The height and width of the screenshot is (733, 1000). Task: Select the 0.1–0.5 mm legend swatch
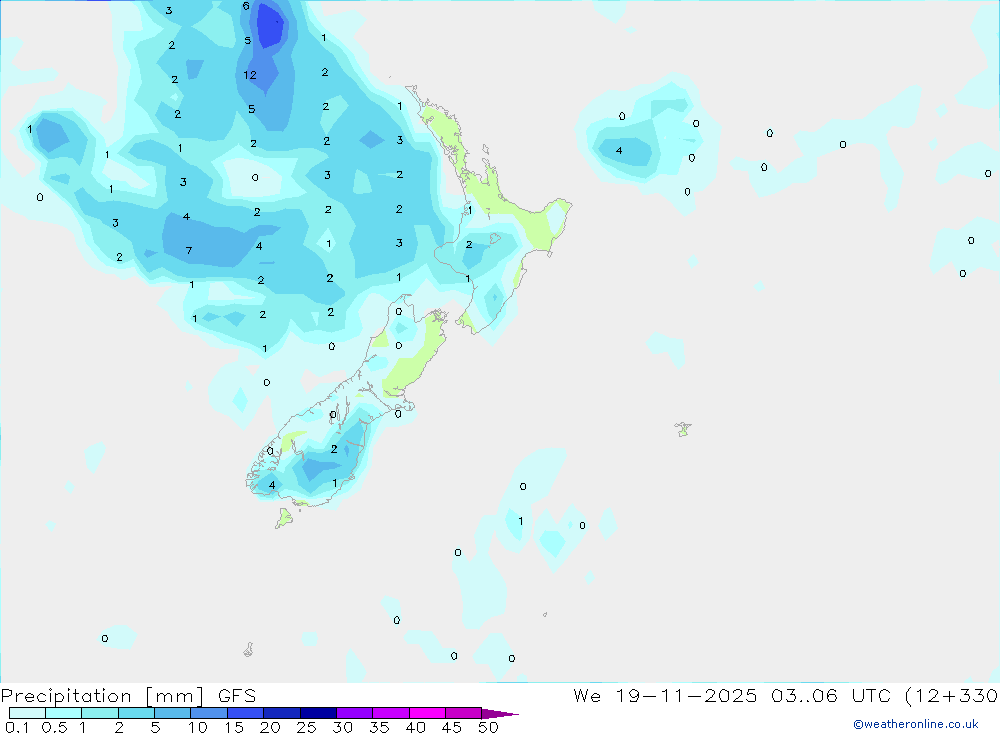pos(27,713)
